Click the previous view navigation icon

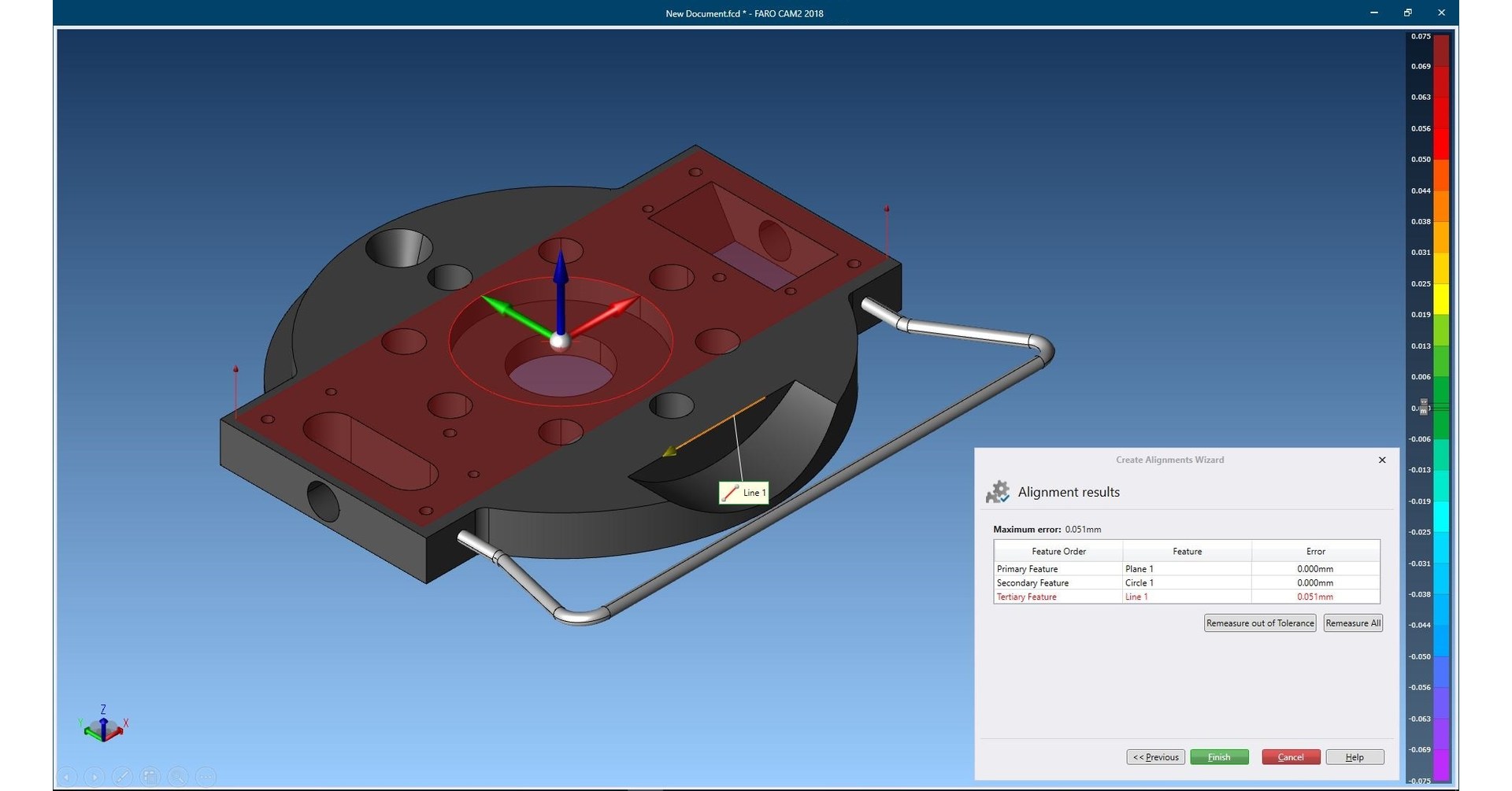tap(67, 777)
